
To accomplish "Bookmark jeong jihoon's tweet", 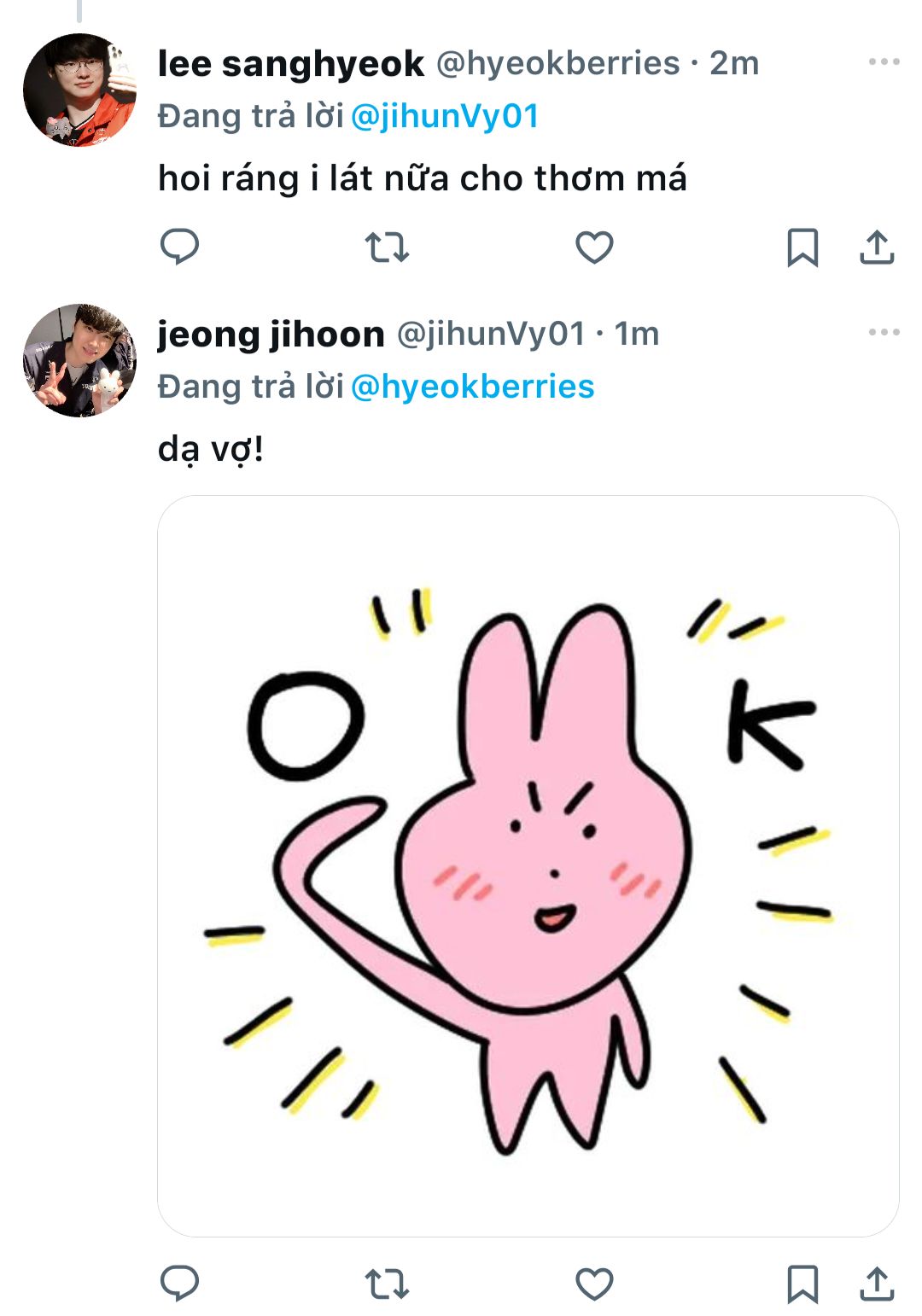I will coord(802,1284).
